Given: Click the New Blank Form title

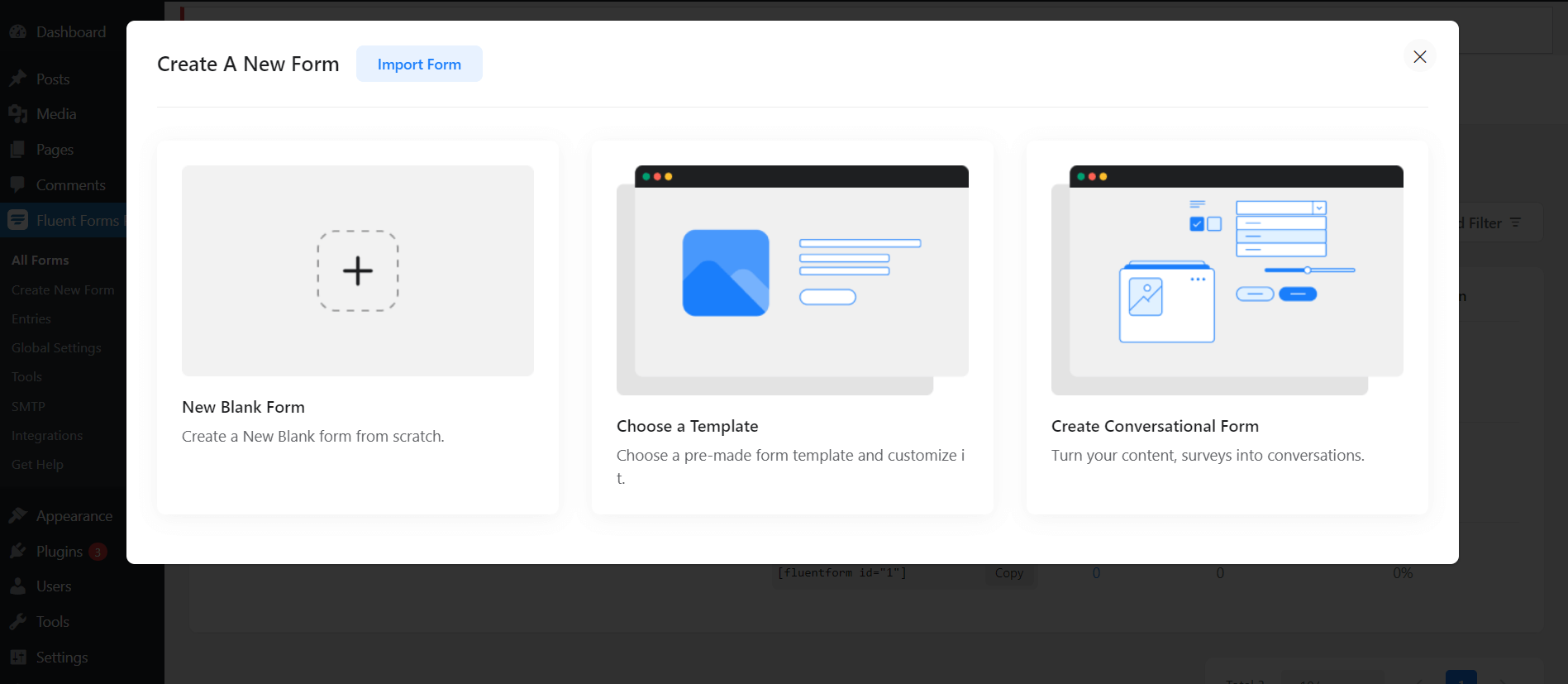Looking at the screenshot, I should coord(243,407).
